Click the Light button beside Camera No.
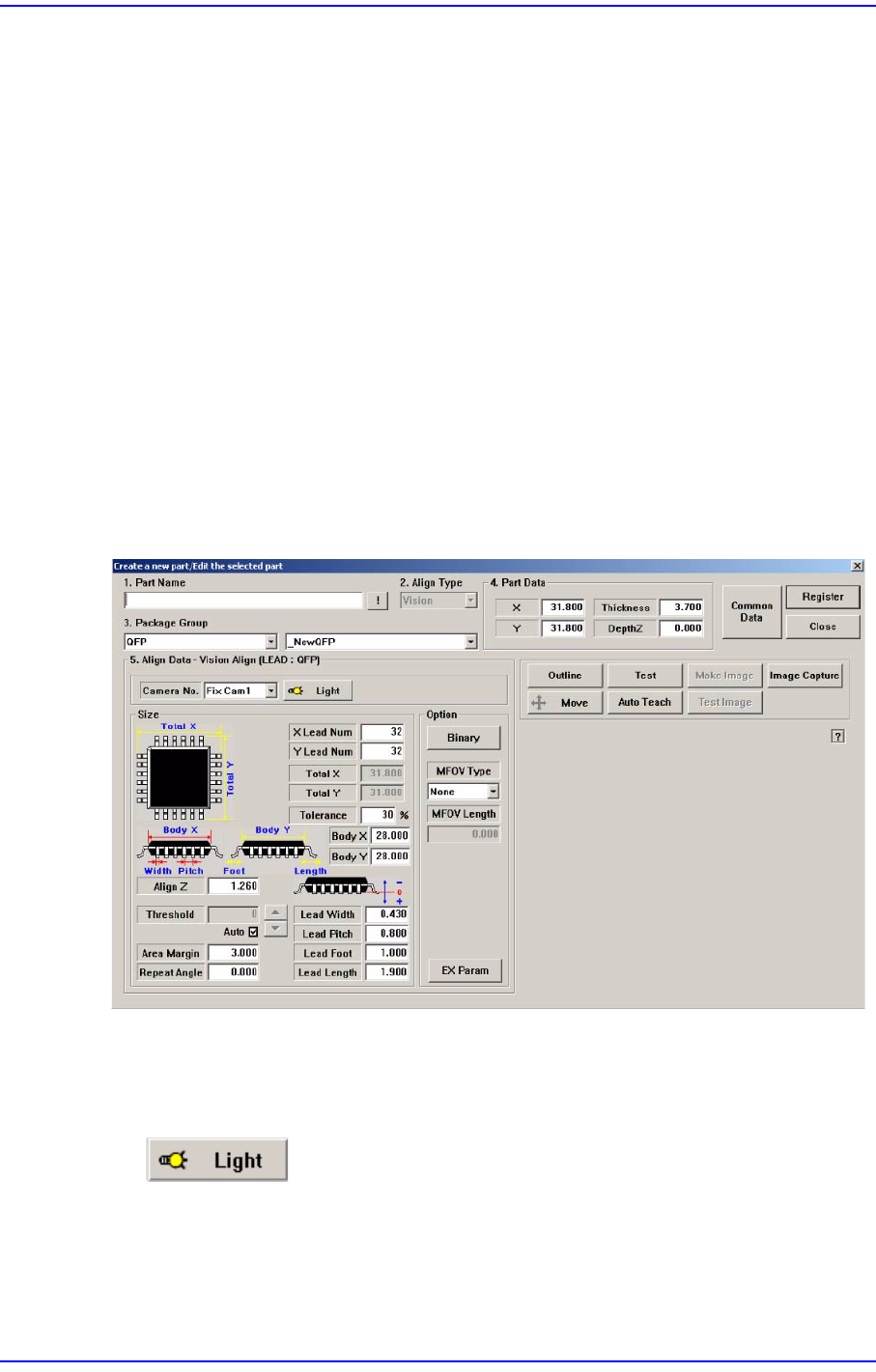The image size is (876, 1372). 317,690
